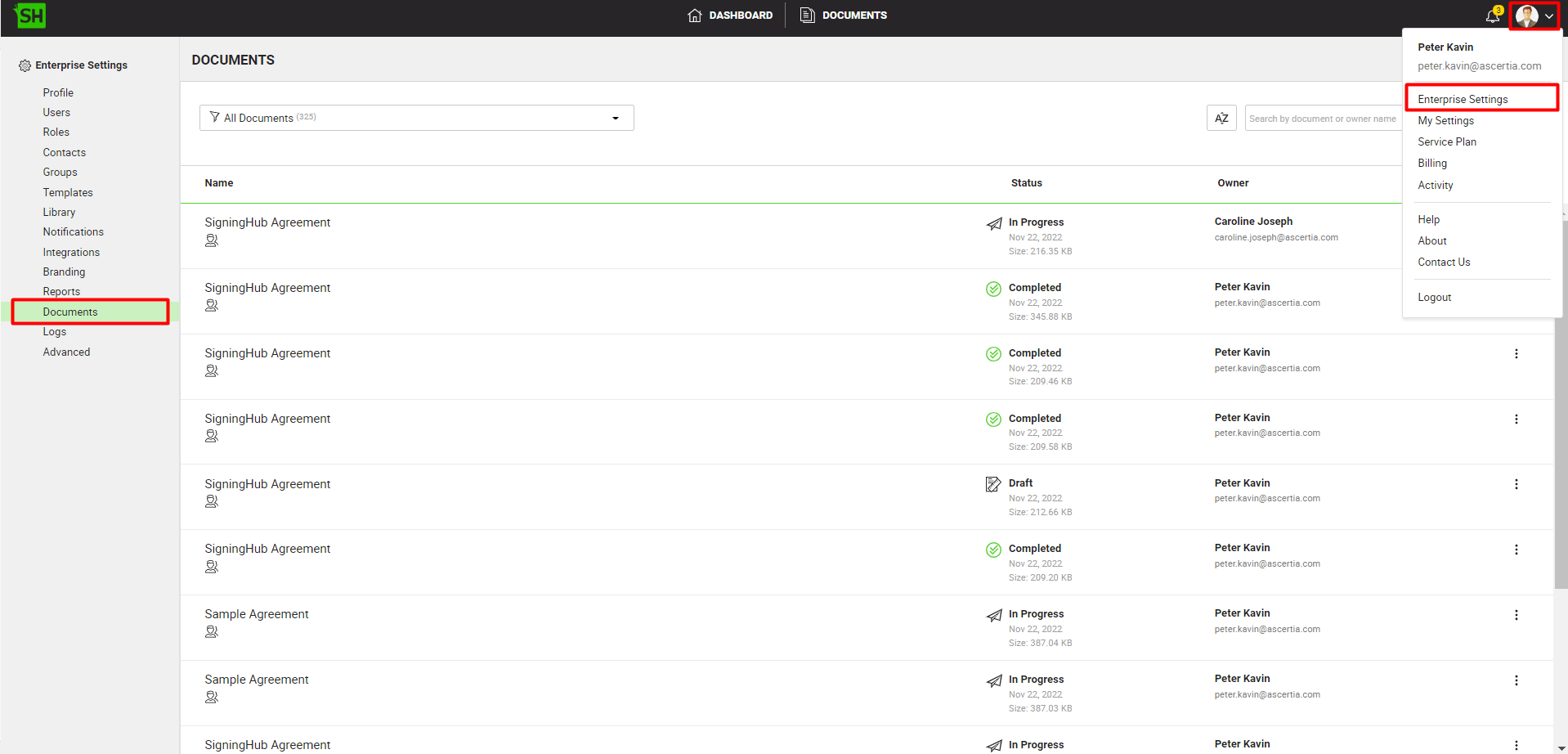Collapse the user profile avatar dropdown
This screenshot has height=754, width=1568.
click(x=1534, y=16)
